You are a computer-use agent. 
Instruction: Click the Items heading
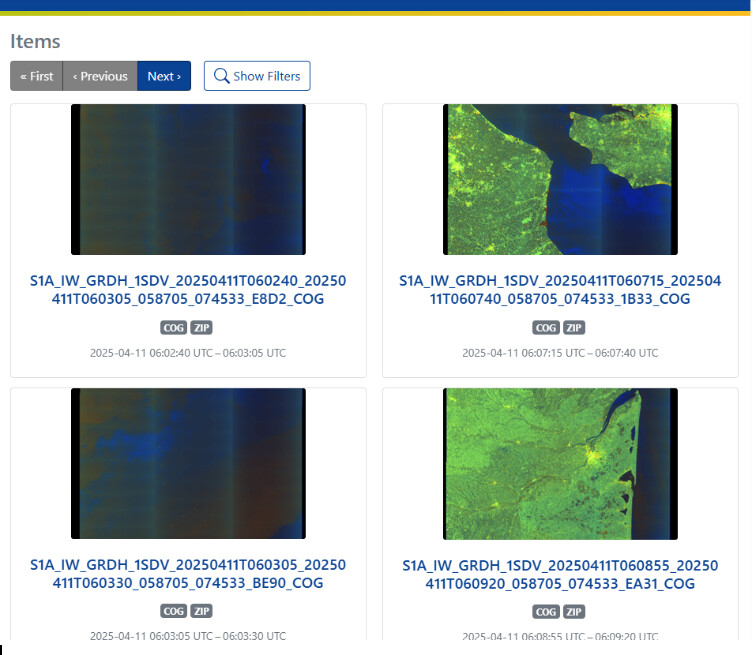[x=35, y=41]
